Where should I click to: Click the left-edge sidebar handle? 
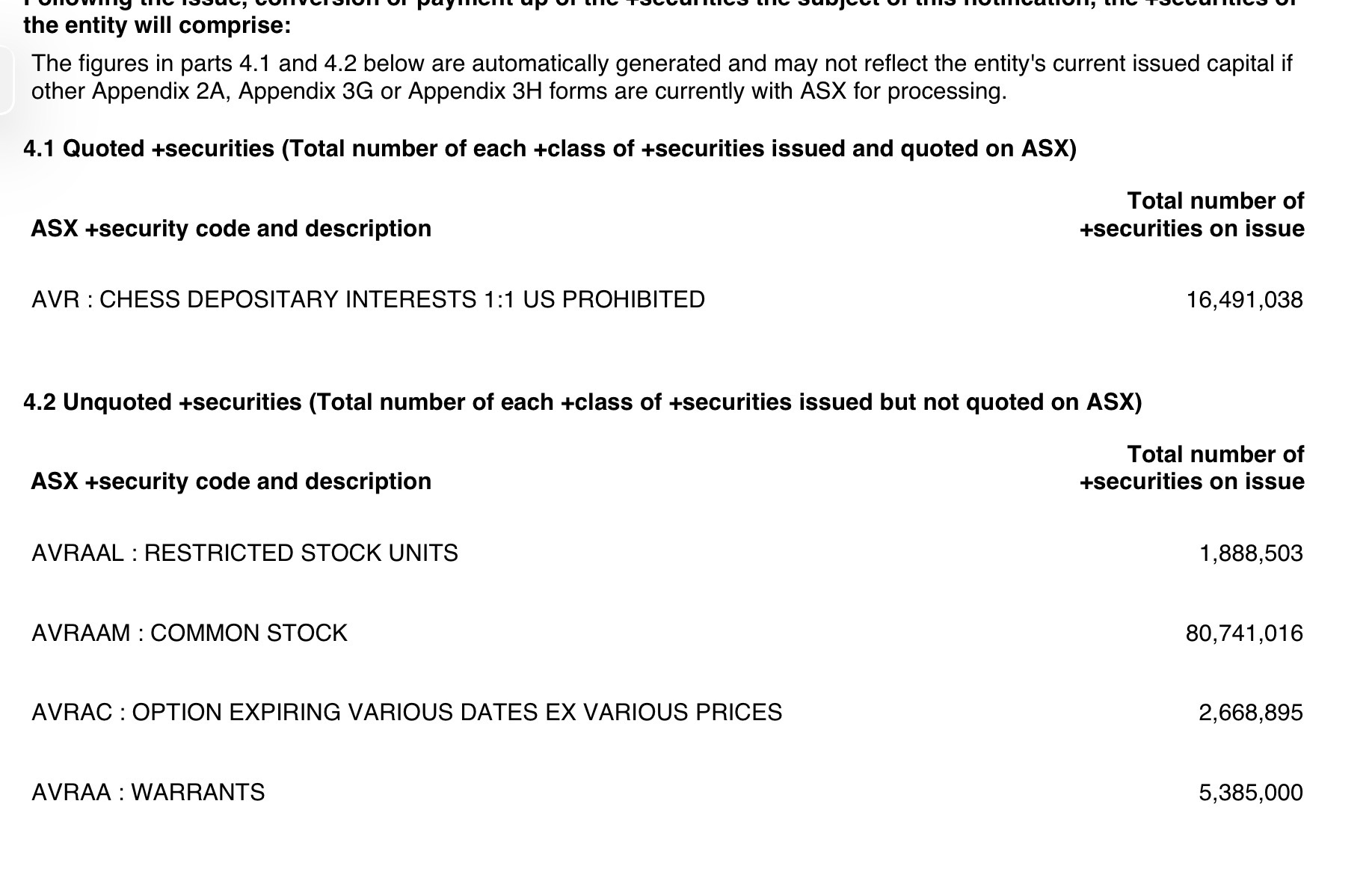coord(6,80)
